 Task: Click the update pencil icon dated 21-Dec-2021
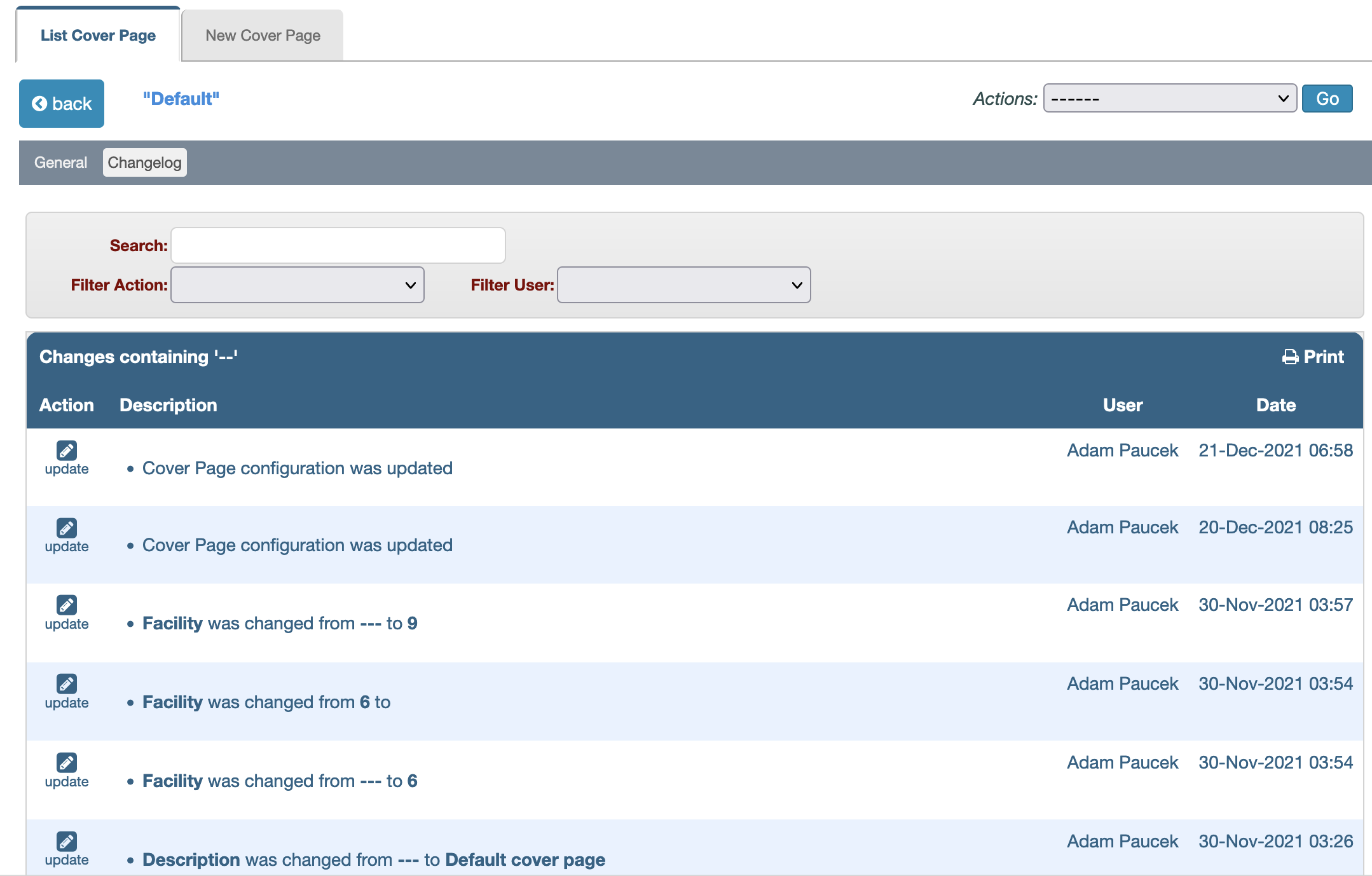(67, 451)
